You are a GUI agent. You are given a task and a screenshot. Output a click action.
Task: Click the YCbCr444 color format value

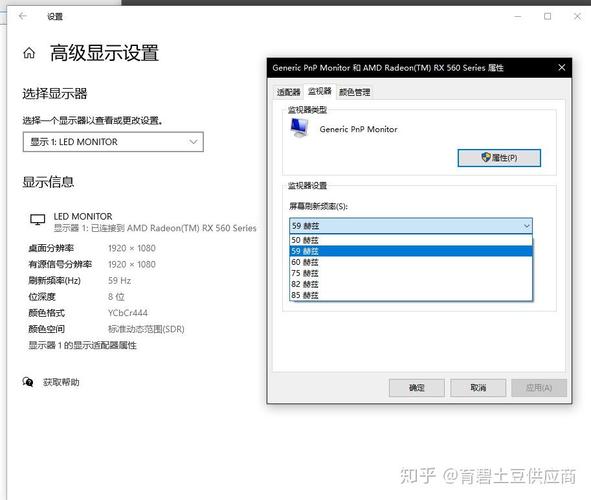click(x=128, y=313)
